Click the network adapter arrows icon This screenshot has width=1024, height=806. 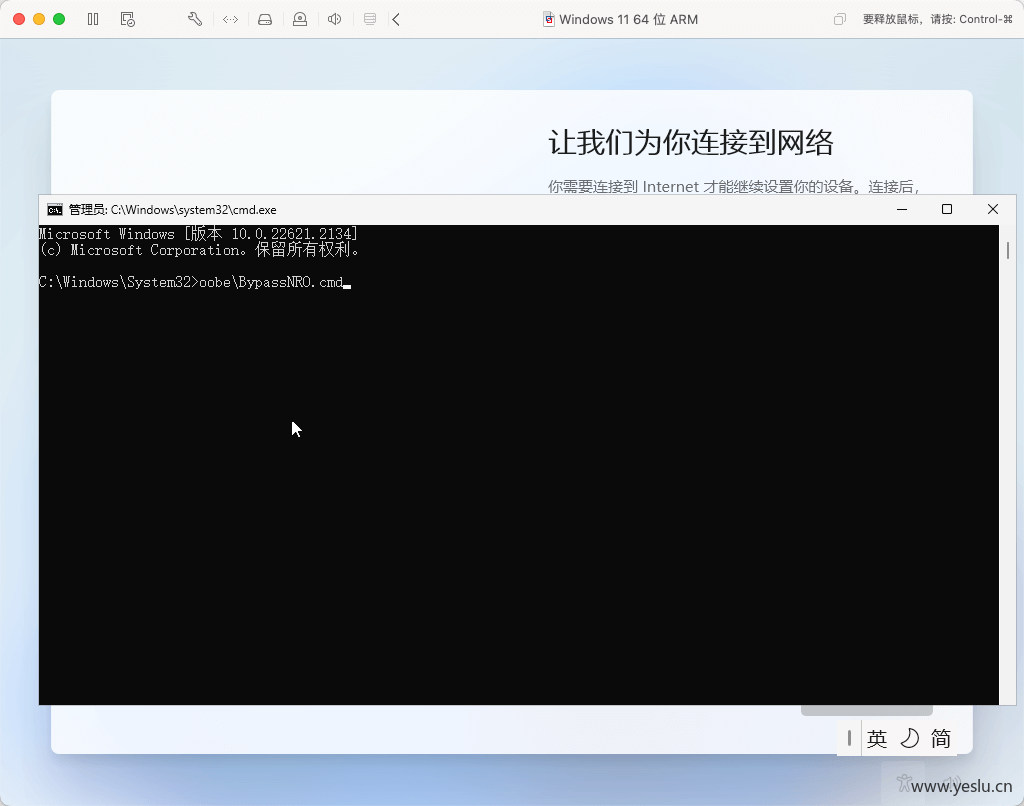point(231,19)
